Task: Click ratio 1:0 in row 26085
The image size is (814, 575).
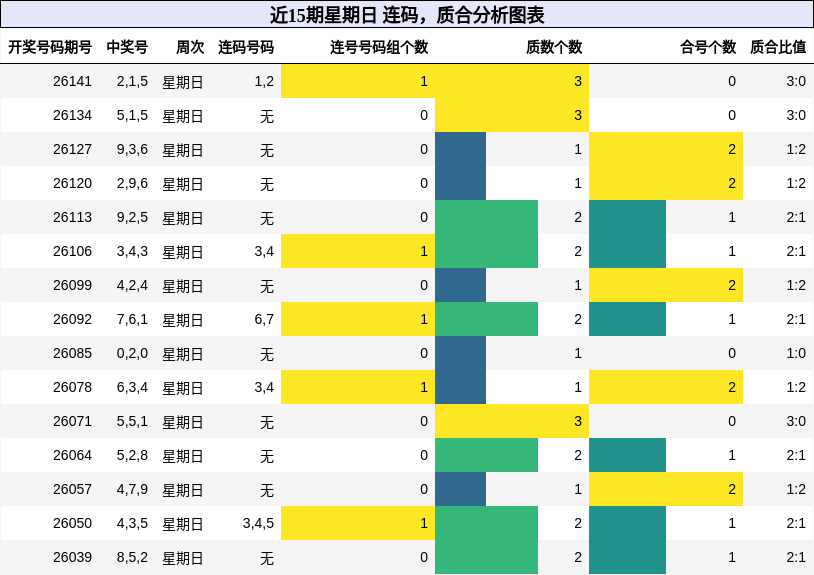Action: (x=796, y=353)
